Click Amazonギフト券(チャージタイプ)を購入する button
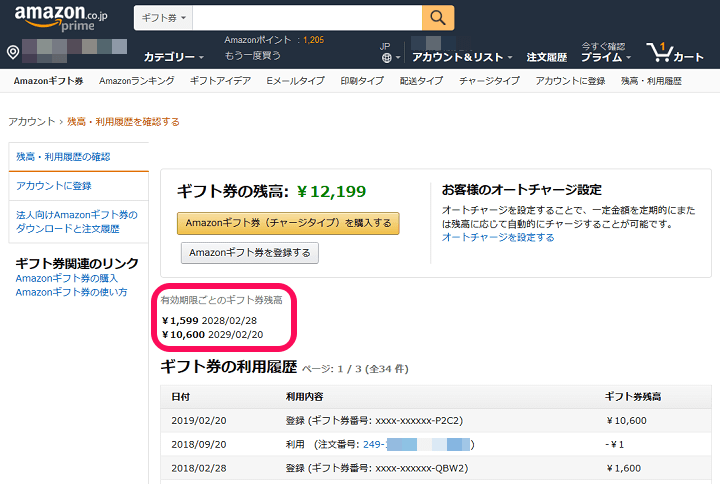720x484 pixels. click(288, 222)
